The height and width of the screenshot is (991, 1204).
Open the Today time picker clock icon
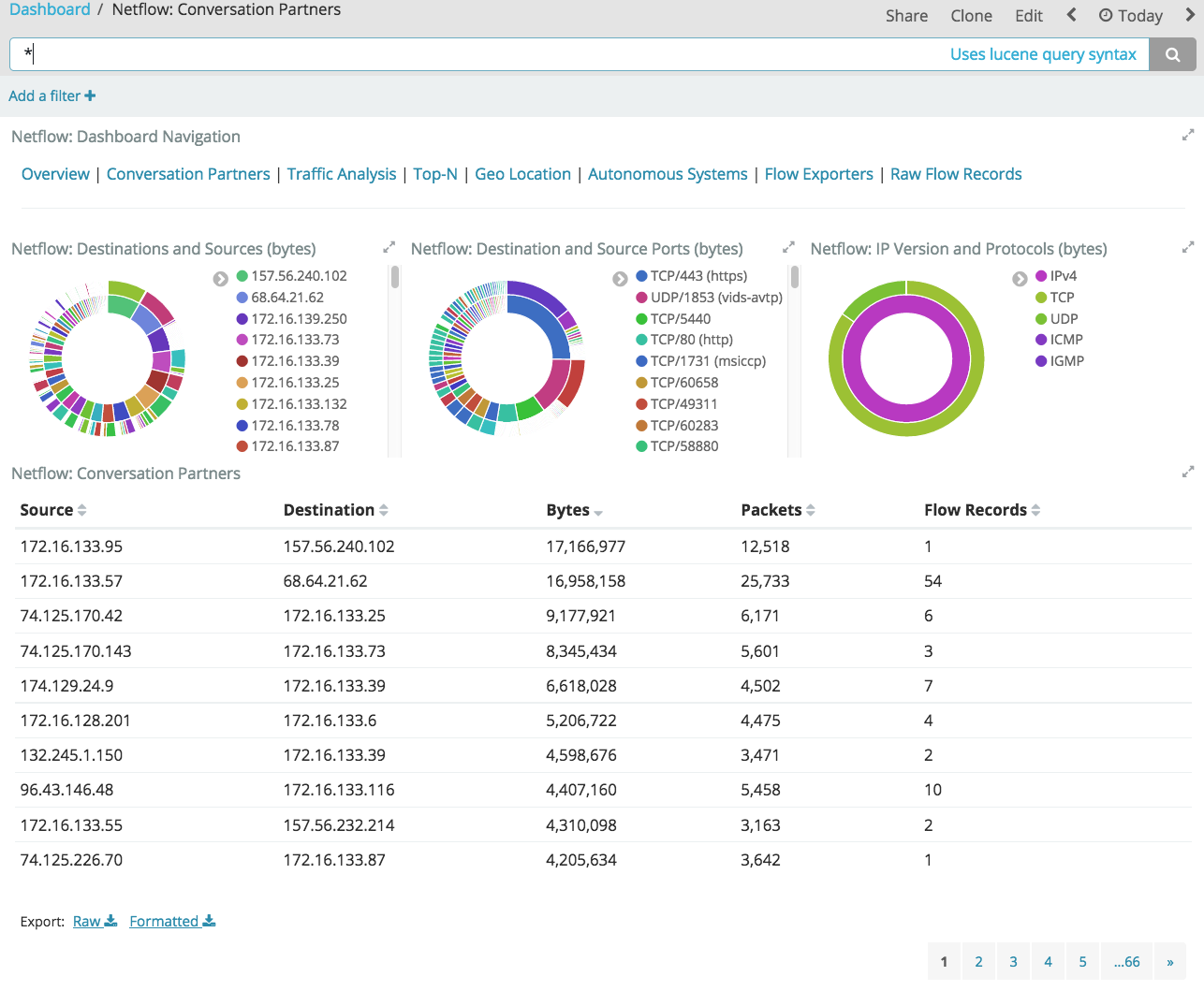pyautogui.click(x=1108, y=15)
